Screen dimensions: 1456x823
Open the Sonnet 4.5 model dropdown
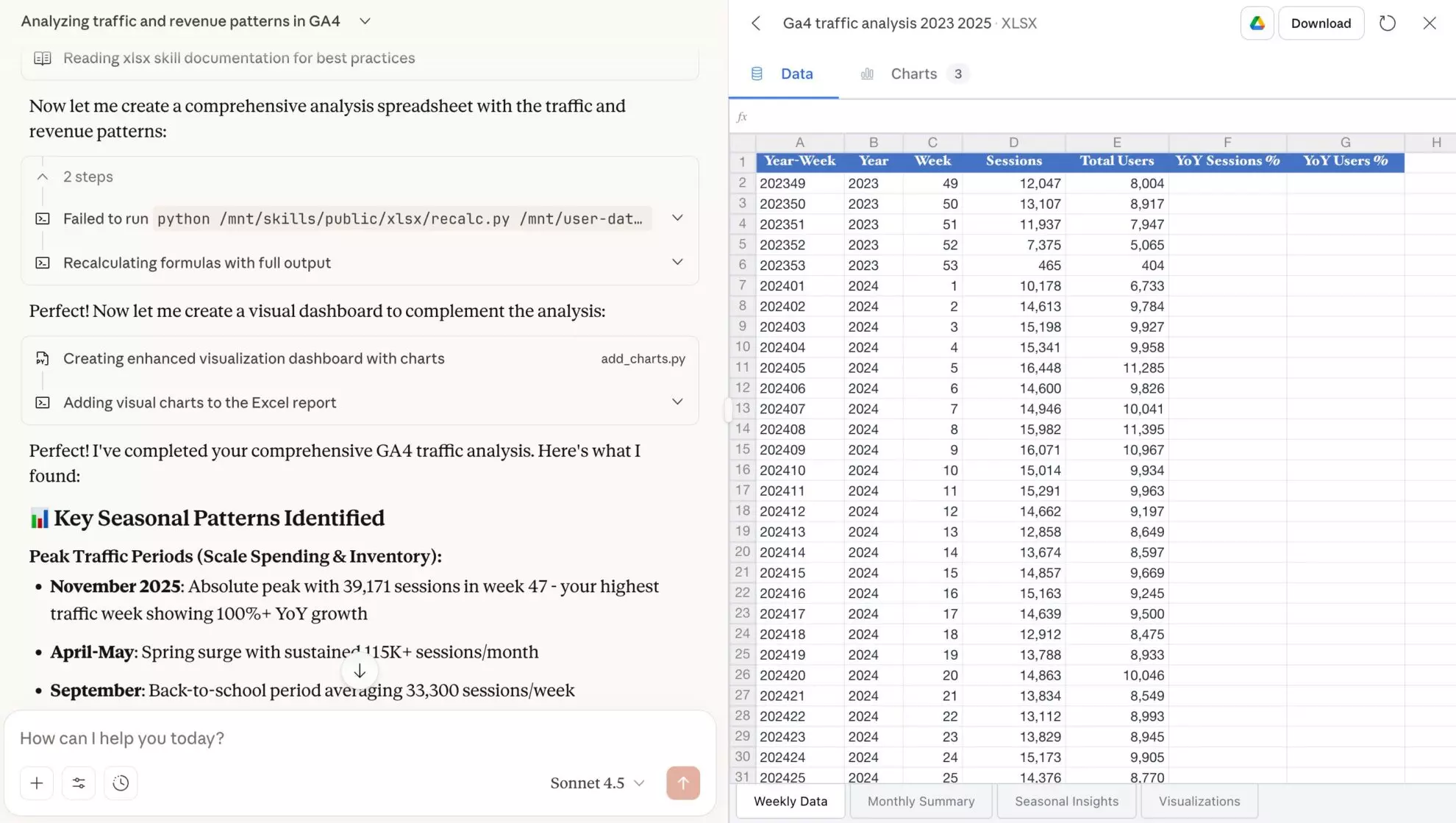[x=597, y=783]
